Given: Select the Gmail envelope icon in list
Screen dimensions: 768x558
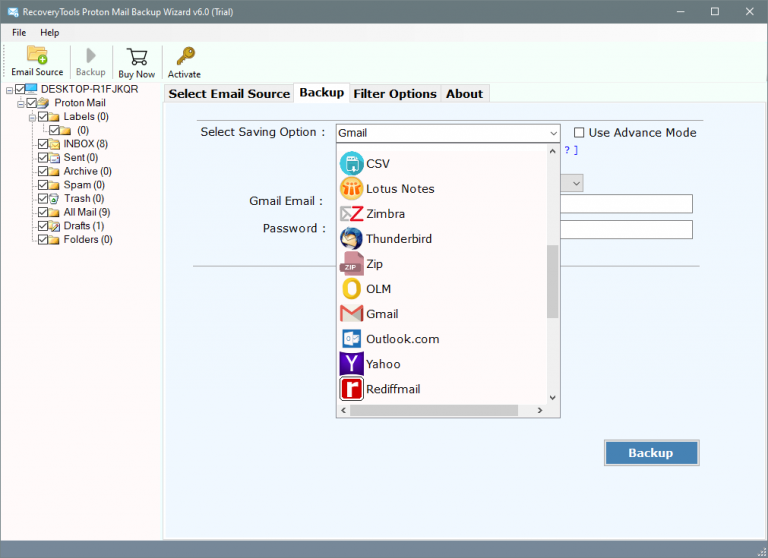Looking at the screenshot, I should point(351,314).
